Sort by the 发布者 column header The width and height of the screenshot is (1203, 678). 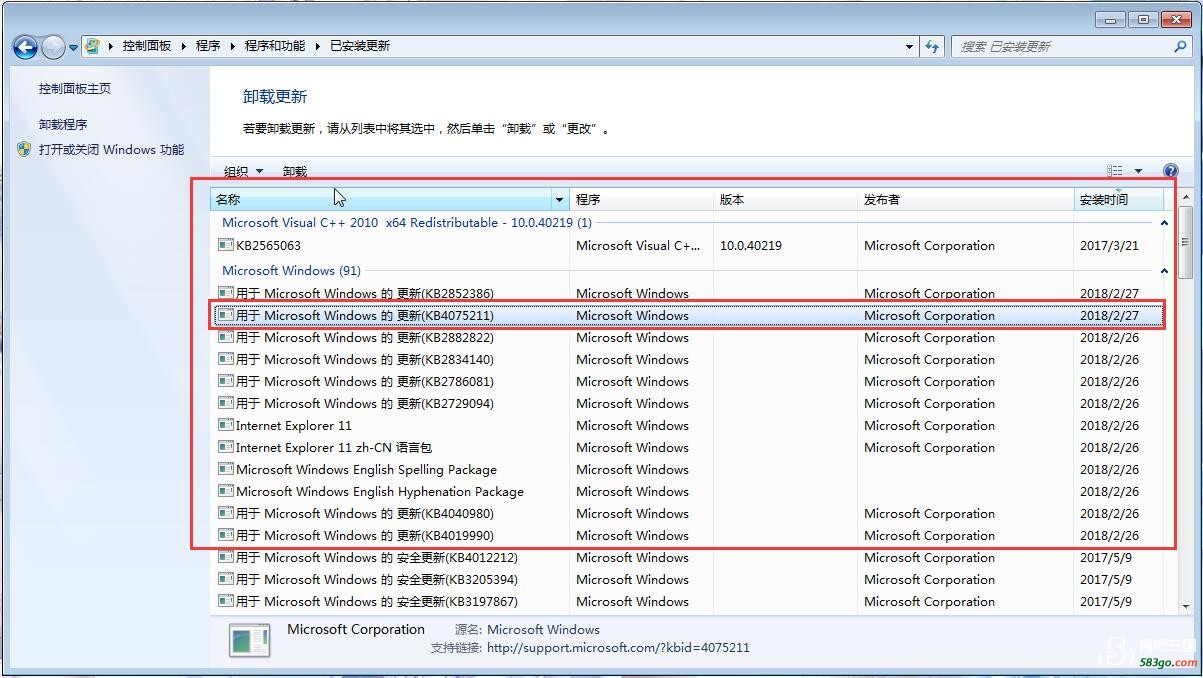point(965,200)
